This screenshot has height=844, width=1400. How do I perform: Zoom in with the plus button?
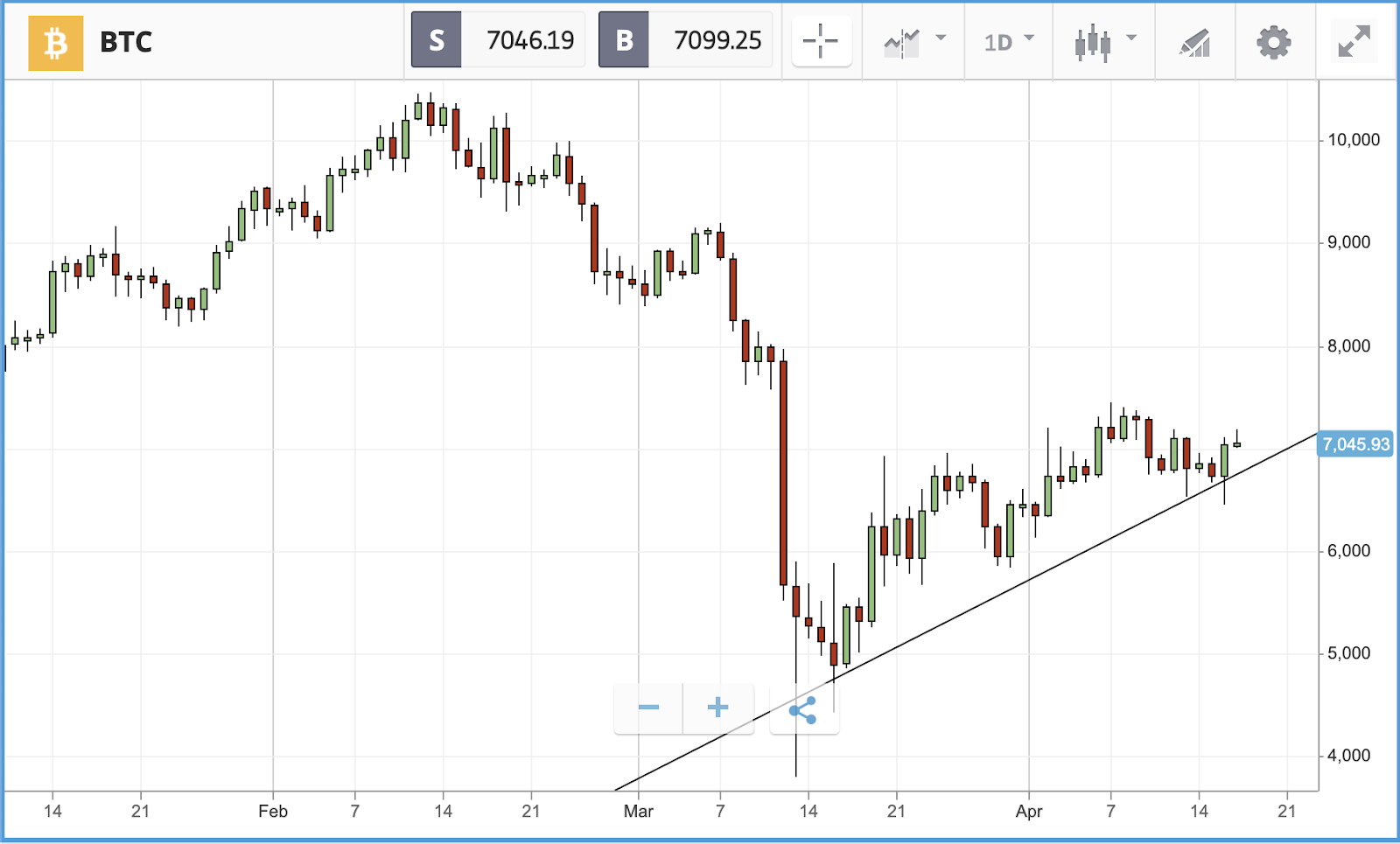[x=717, y=708]
